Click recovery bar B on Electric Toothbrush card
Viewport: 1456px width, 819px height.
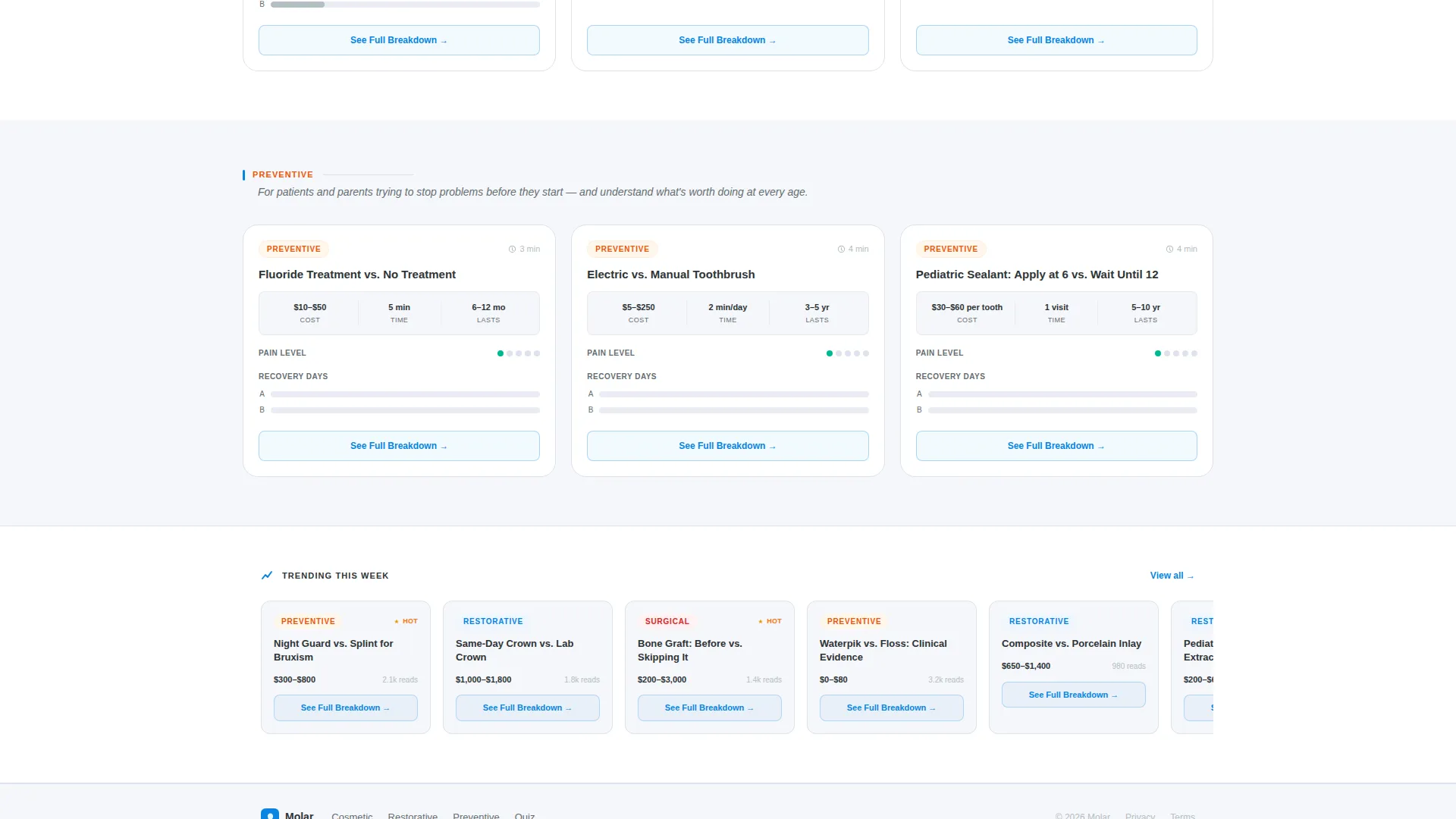coord(734,410)
